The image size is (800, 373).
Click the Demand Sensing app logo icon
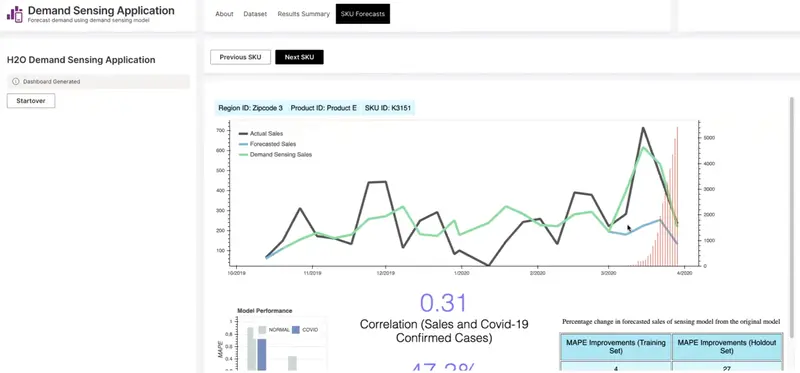click(x=15, y=14)
